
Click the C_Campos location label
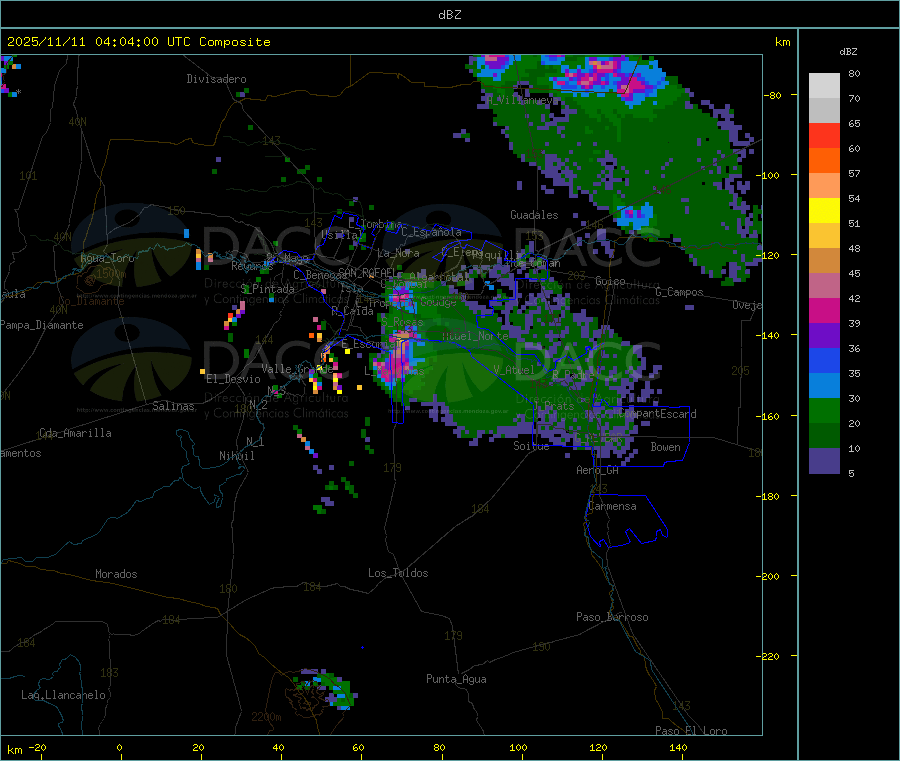point(679,292)
